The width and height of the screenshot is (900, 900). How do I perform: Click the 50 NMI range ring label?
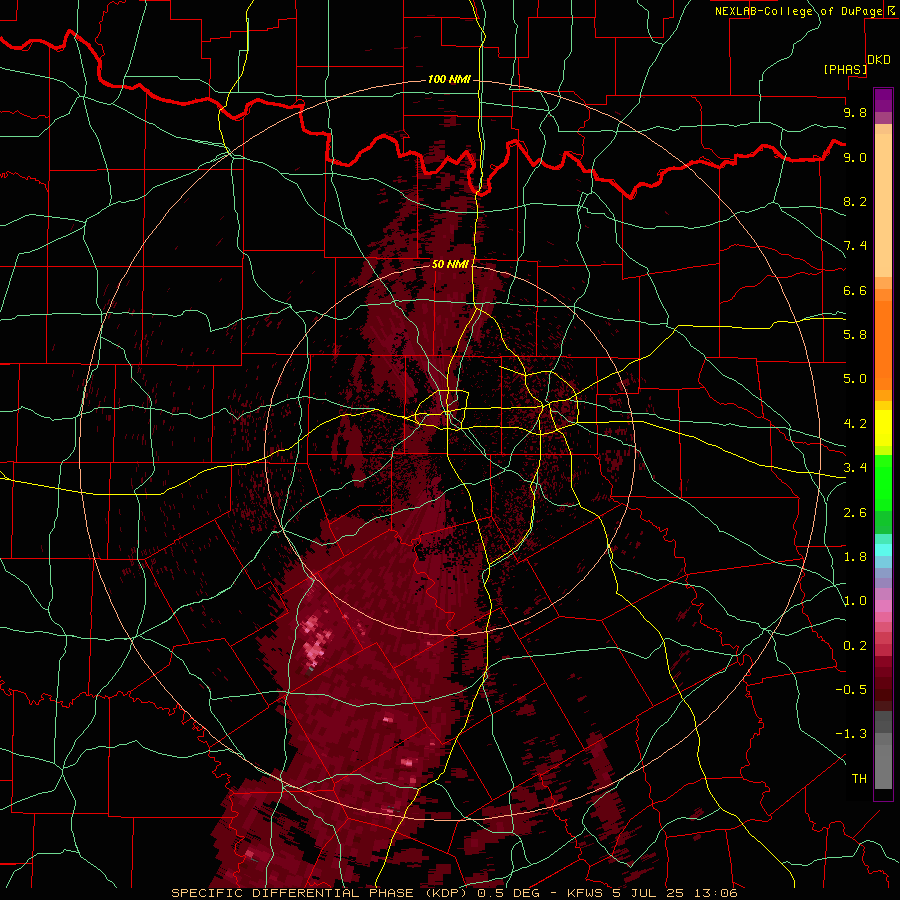coord(451,264)
